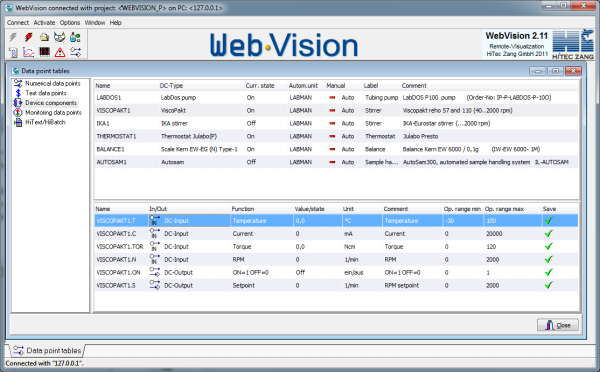
Task: Click the data point arrows toolbar icon
Action: point(75,52)
